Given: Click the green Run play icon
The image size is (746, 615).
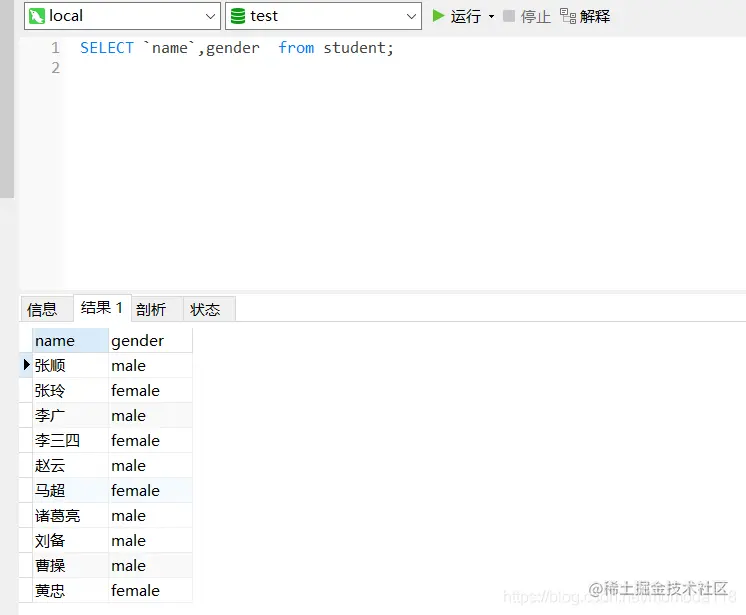Looking at the screenshot, I should [x=438, y=16].
